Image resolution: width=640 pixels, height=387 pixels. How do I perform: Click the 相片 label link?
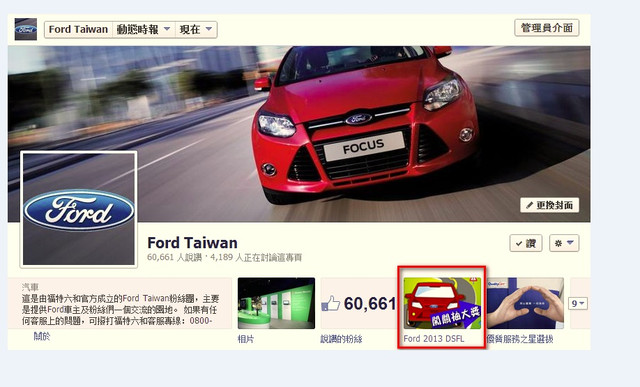246,339
